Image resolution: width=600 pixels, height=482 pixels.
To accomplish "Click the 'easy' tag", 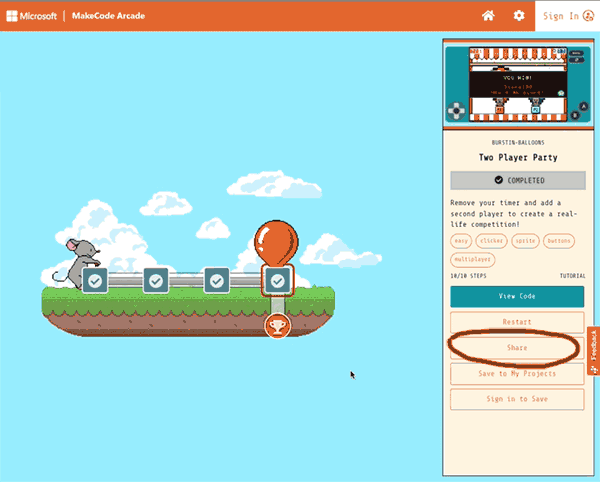I will coord(461,241).
